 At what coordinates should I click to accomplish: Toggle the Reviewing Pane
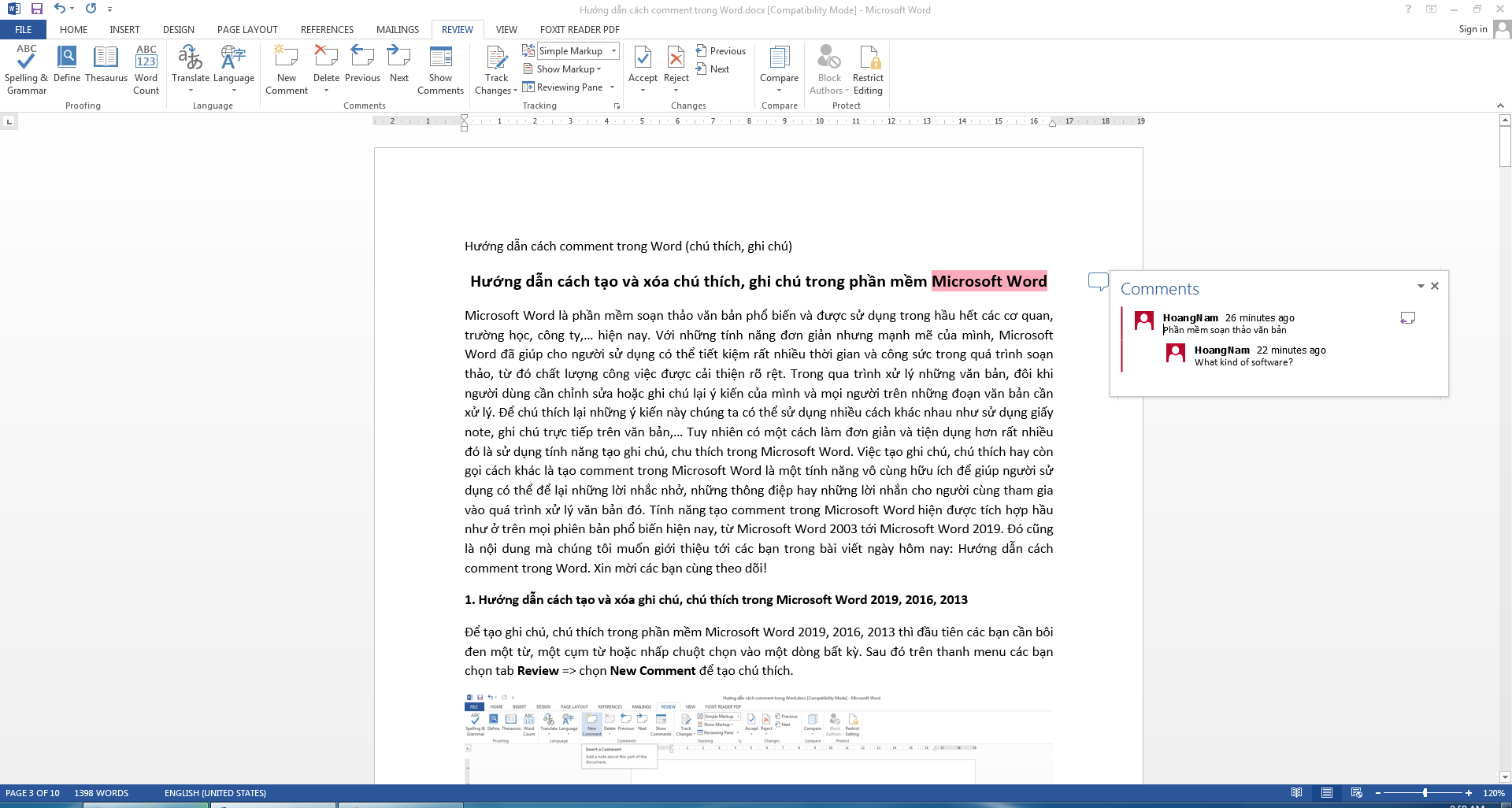point(563,87)
